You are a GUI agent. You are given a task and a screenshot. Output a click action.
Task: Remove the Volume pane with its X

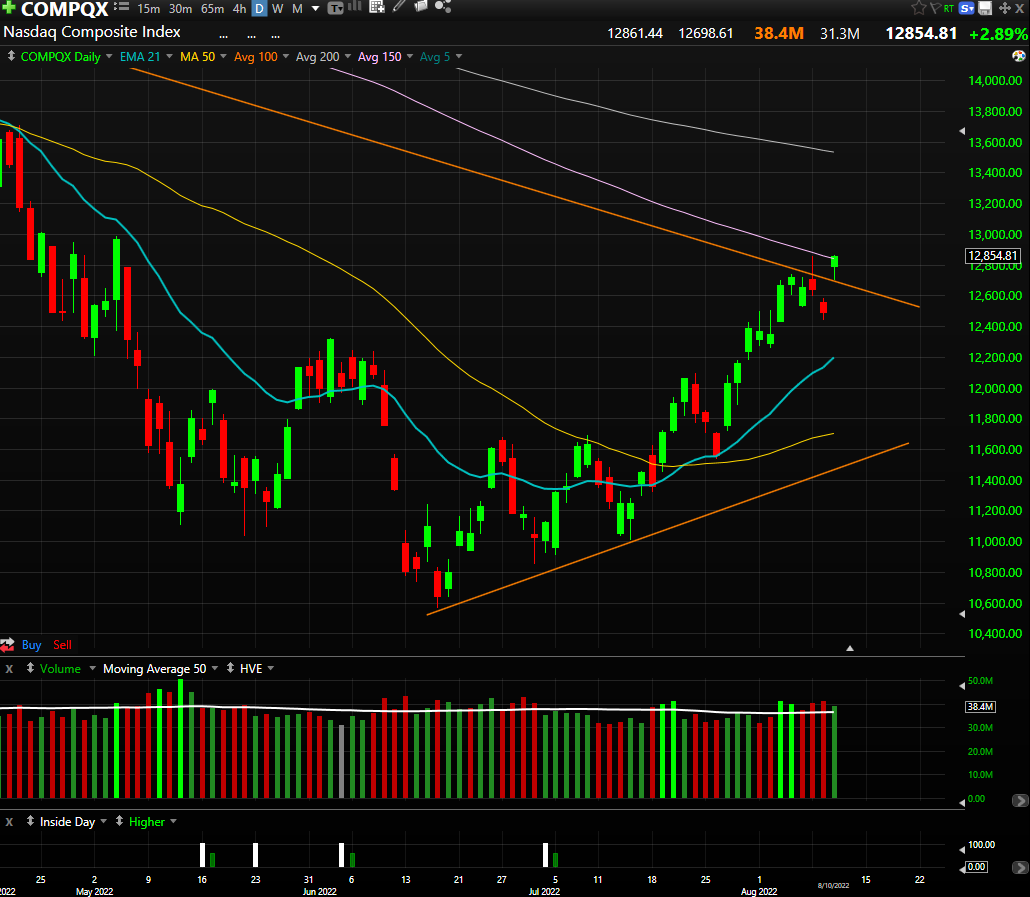[x=9, y=669]
